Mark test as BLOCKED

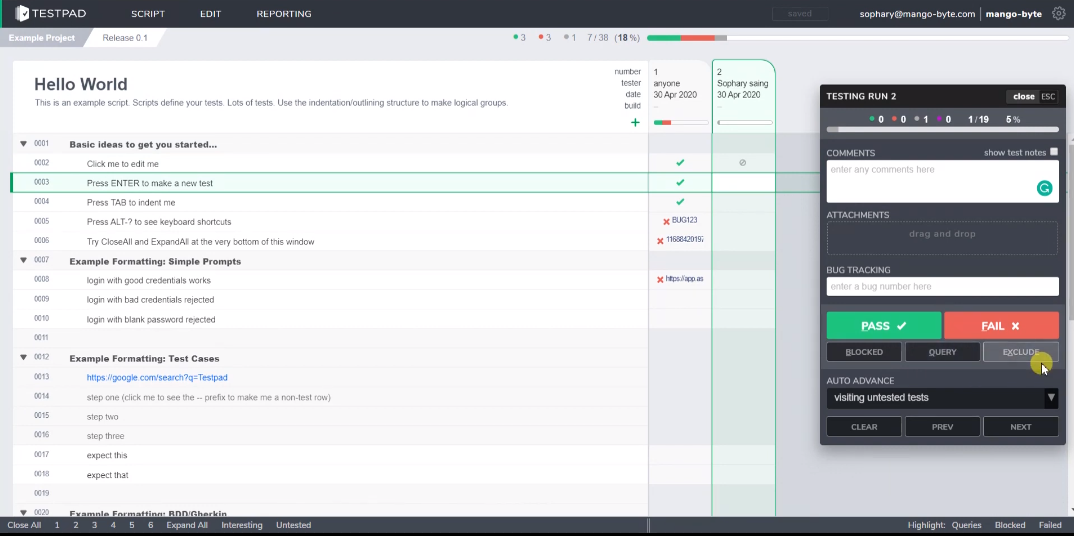coord(864,352)
